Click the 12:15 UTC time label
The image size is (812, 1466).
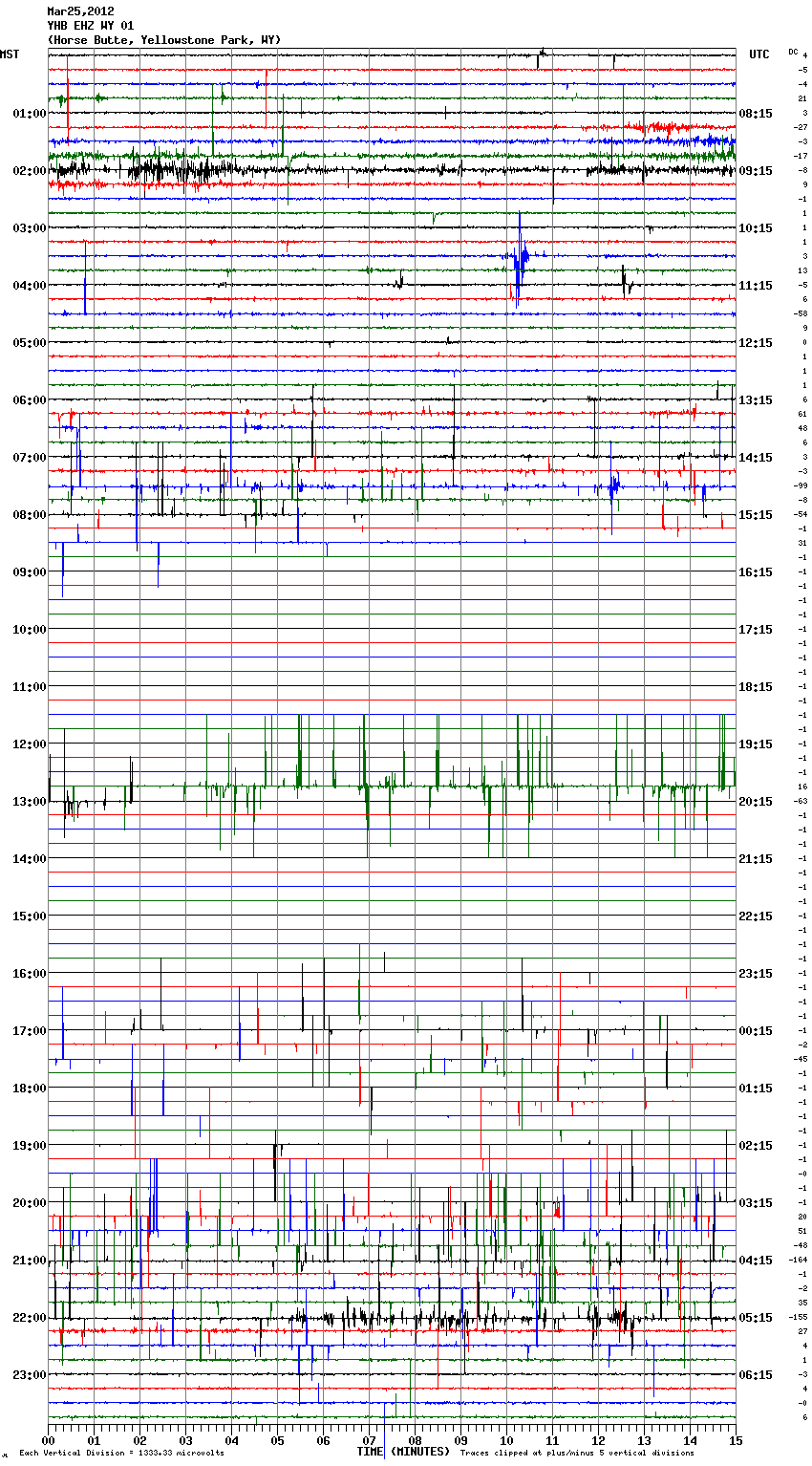click(756, 342)
